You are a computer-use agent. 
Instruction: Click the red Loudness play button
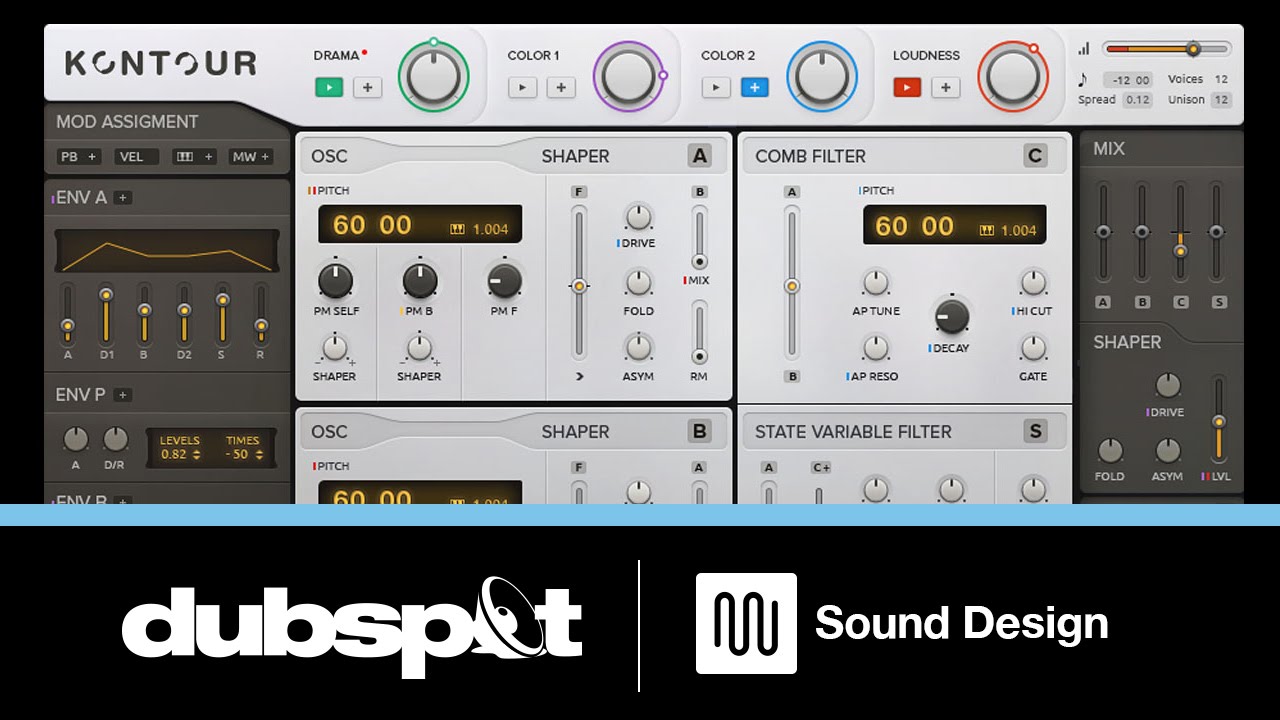(x=907, y=88)
